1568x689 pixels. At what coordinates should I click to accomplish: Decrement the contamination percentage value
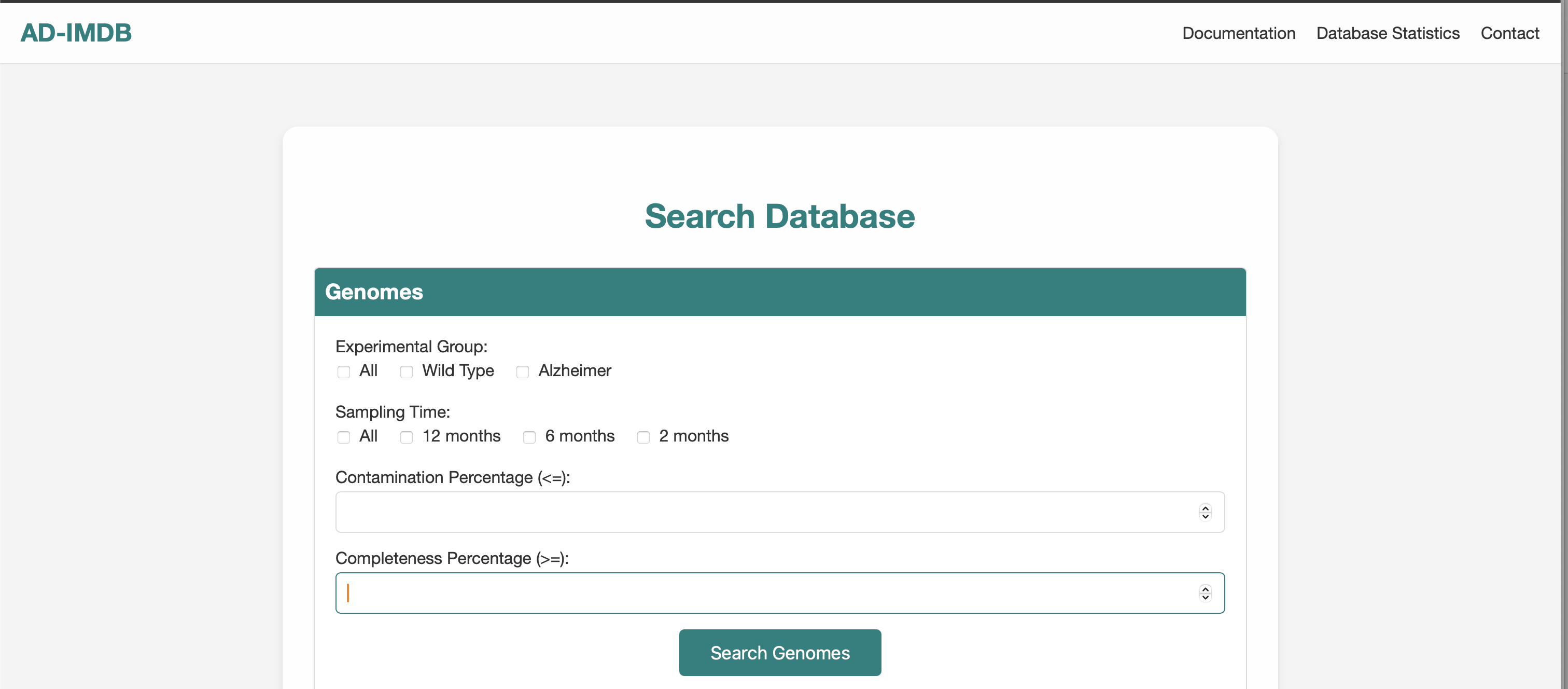(1205, 517)
